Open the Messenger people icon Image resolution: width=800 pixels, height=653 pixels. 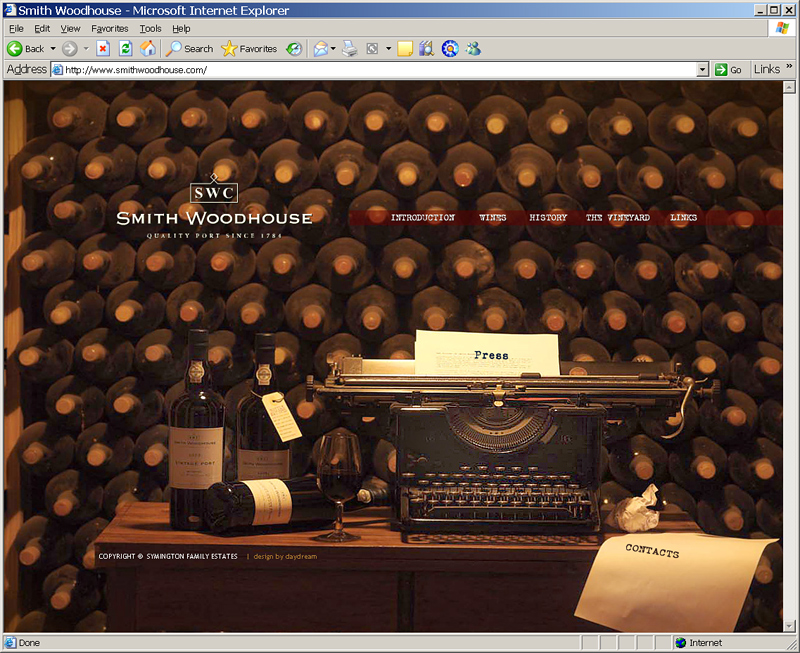click(473, 49)
